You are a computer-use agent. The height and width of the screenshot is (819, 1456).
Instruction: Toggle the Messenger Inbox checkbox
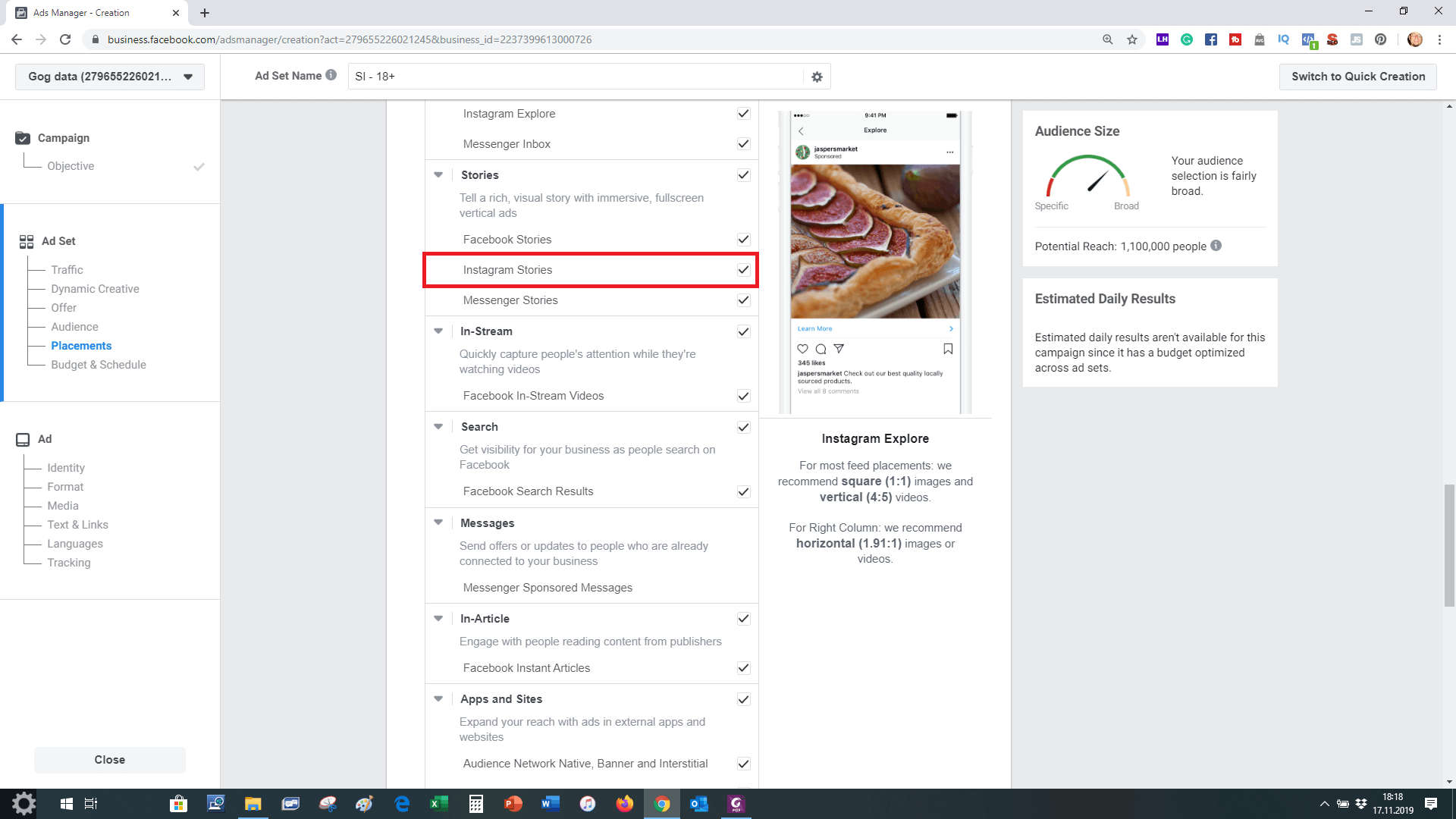click(x=743, y=144)
